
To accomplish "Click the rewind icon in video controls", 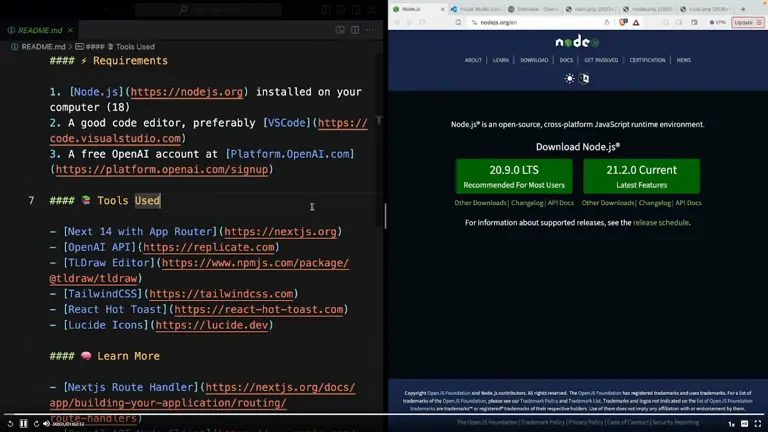I will pyautogui.click(x=10, y=424).
